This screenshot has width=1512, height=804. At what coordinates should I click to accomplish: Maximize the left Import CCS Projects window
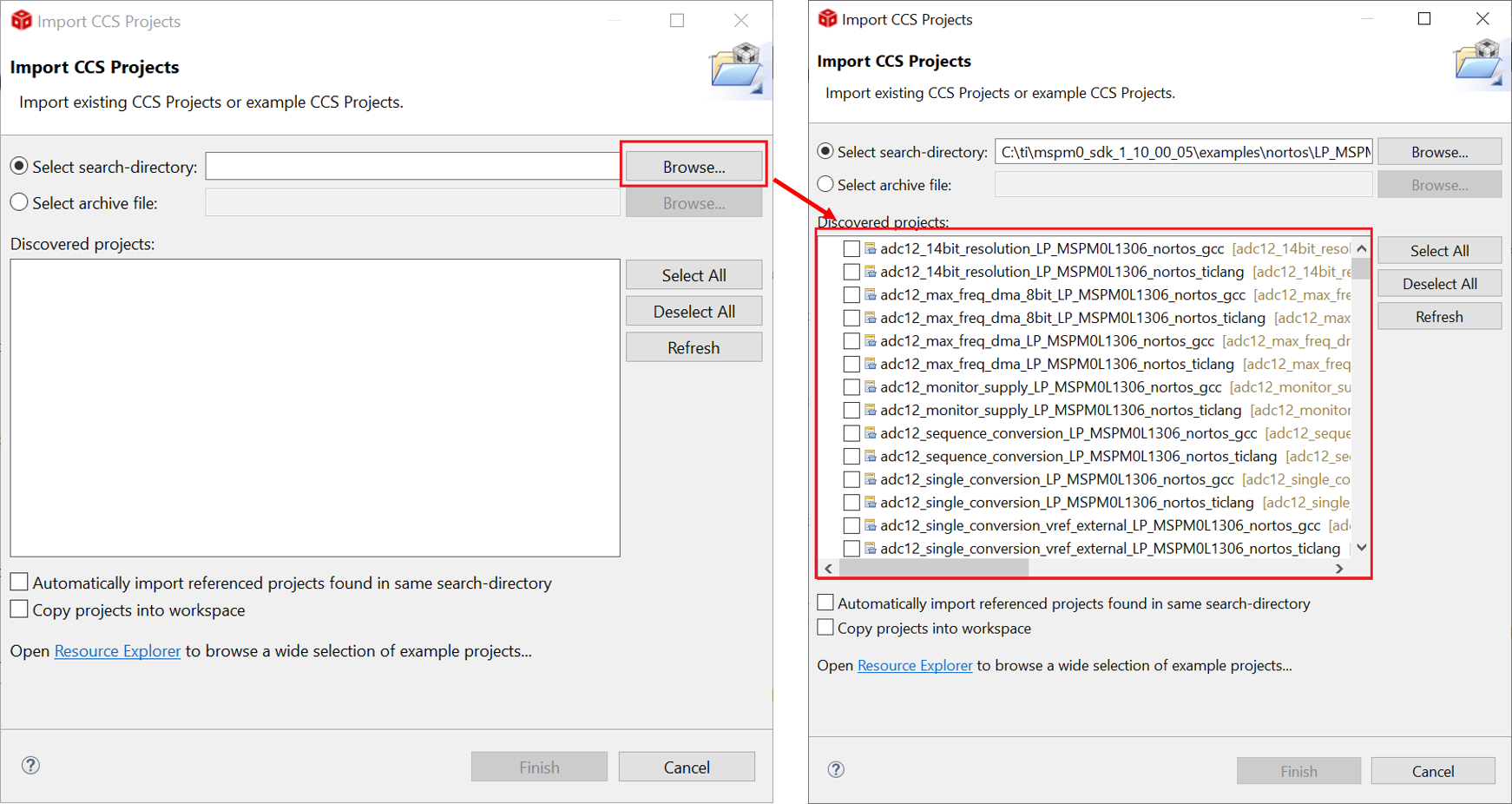[677, 20]
